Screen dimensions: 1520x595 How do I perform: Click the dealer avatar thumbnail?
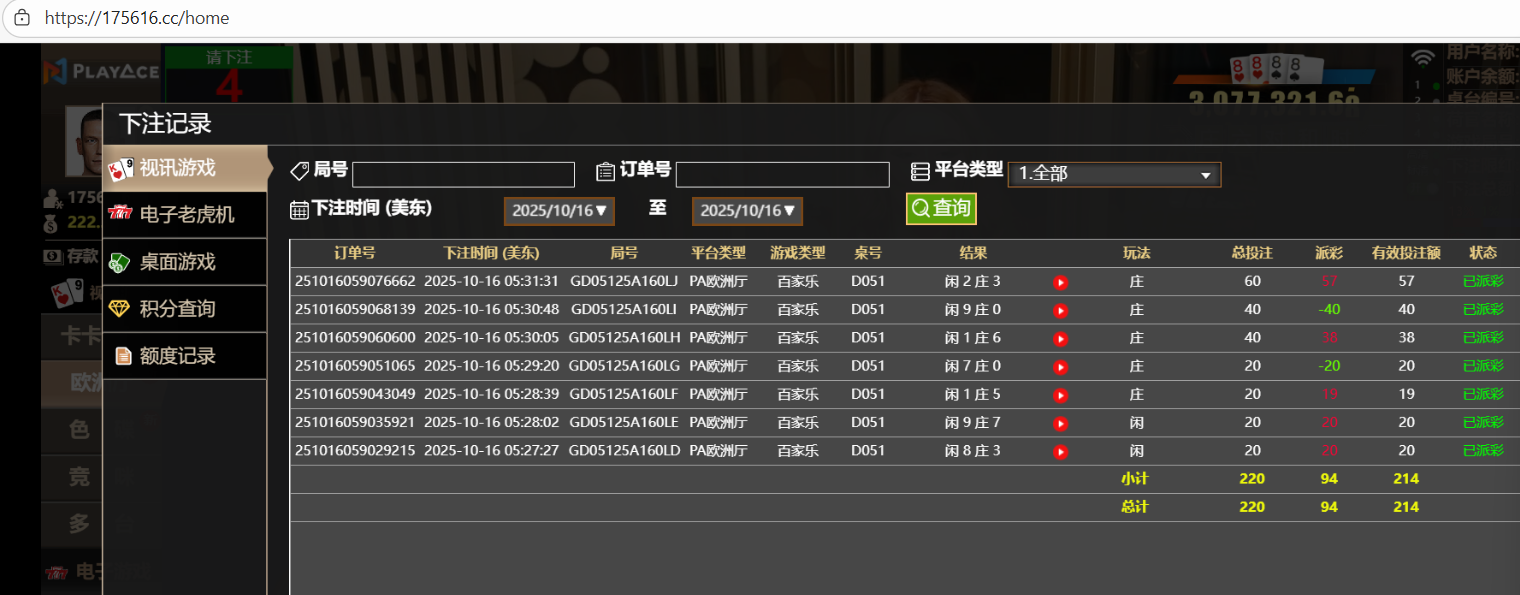84,140
